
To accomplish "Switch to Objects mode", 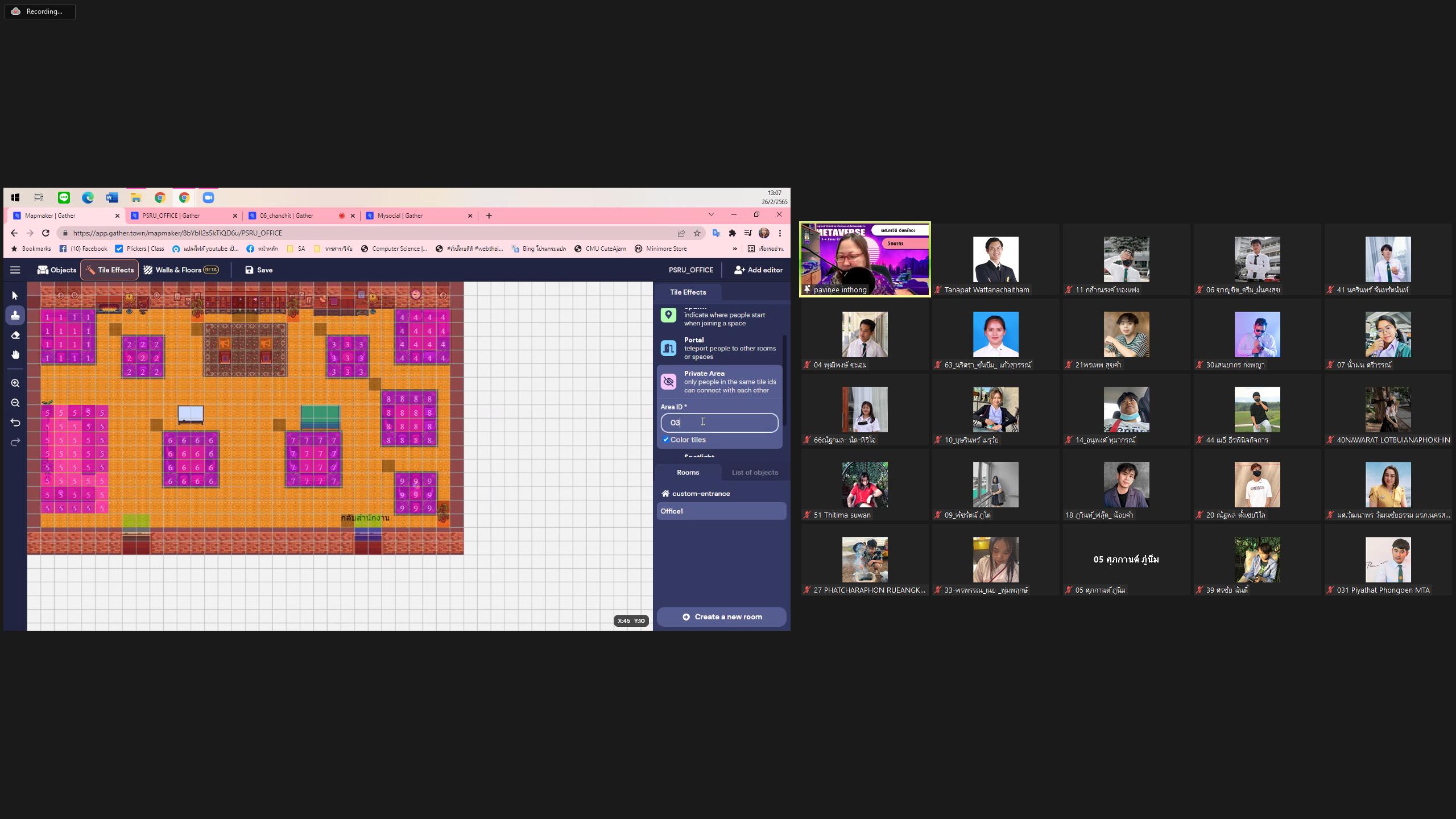I will pos(57,270).
